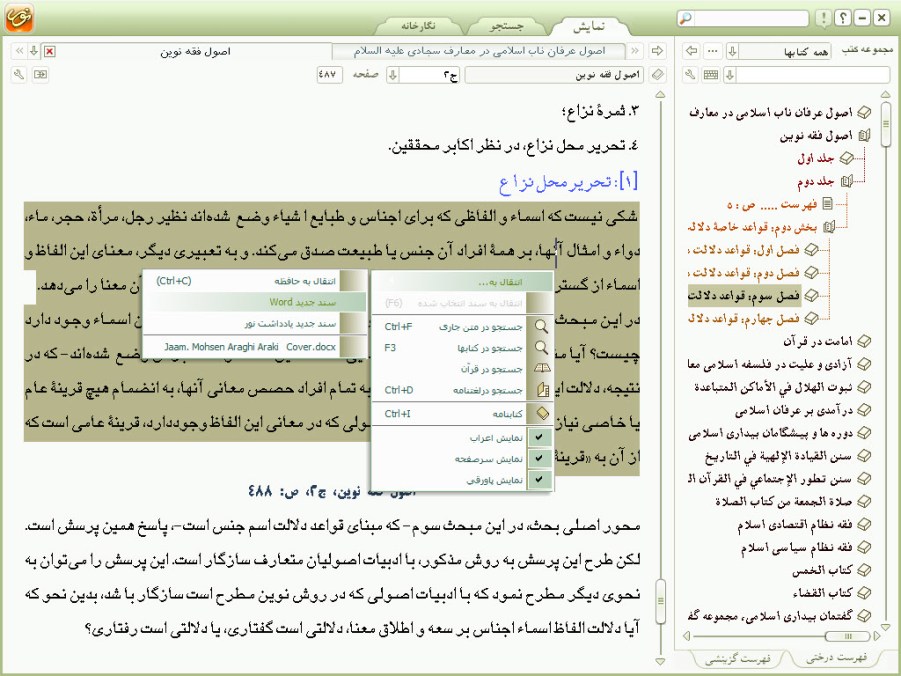Click the magnifier icon for جستجو در متن جاری
Screen dimensions: 901x676
(x=541, y=327)
